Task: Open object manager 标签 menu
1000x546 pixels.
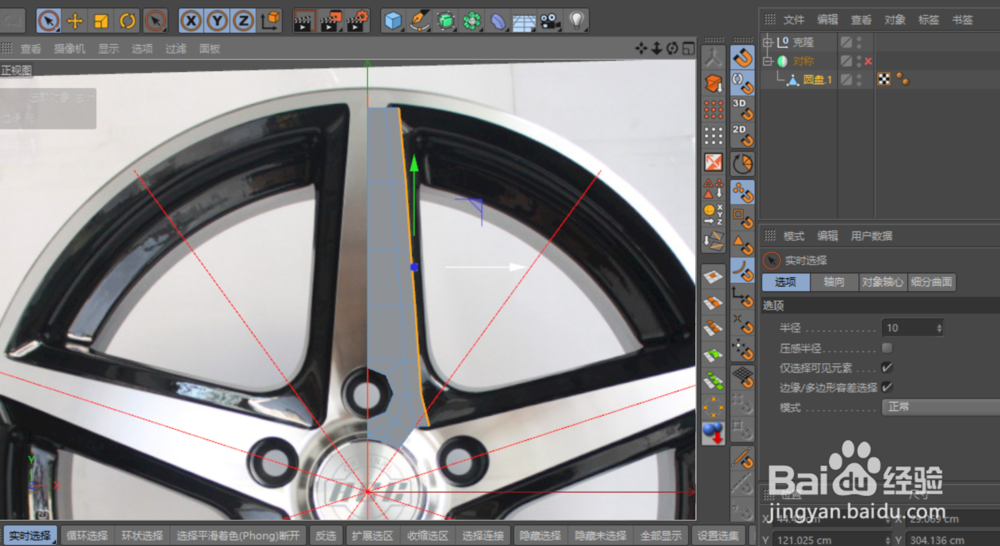Action: click(x=929, y=20)
